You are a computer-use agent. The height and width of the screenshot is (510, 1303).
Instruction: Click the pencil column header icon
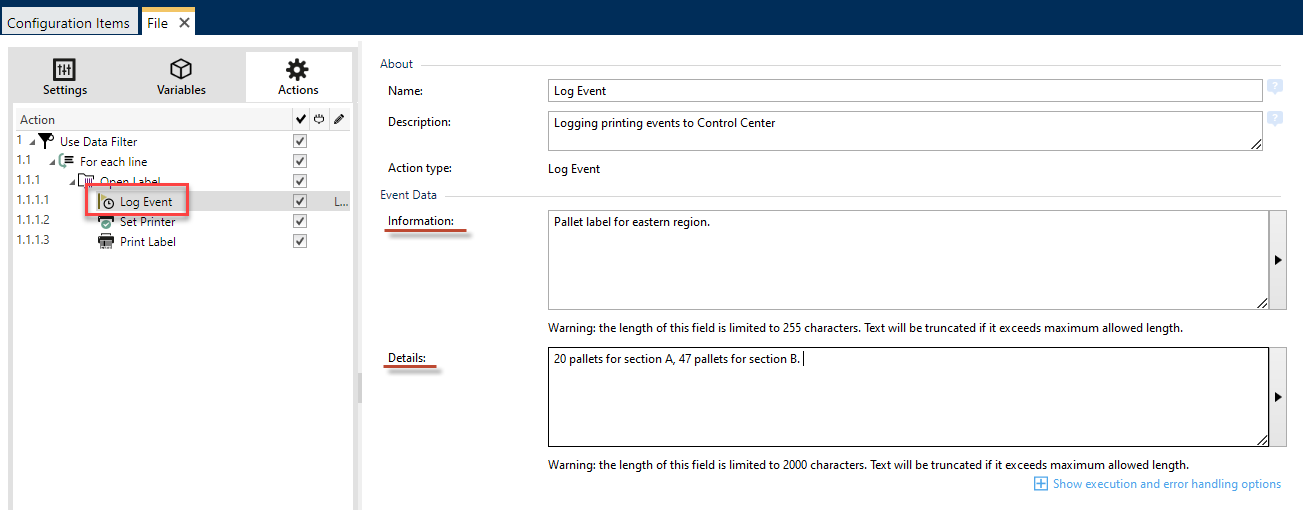[339, 120]
